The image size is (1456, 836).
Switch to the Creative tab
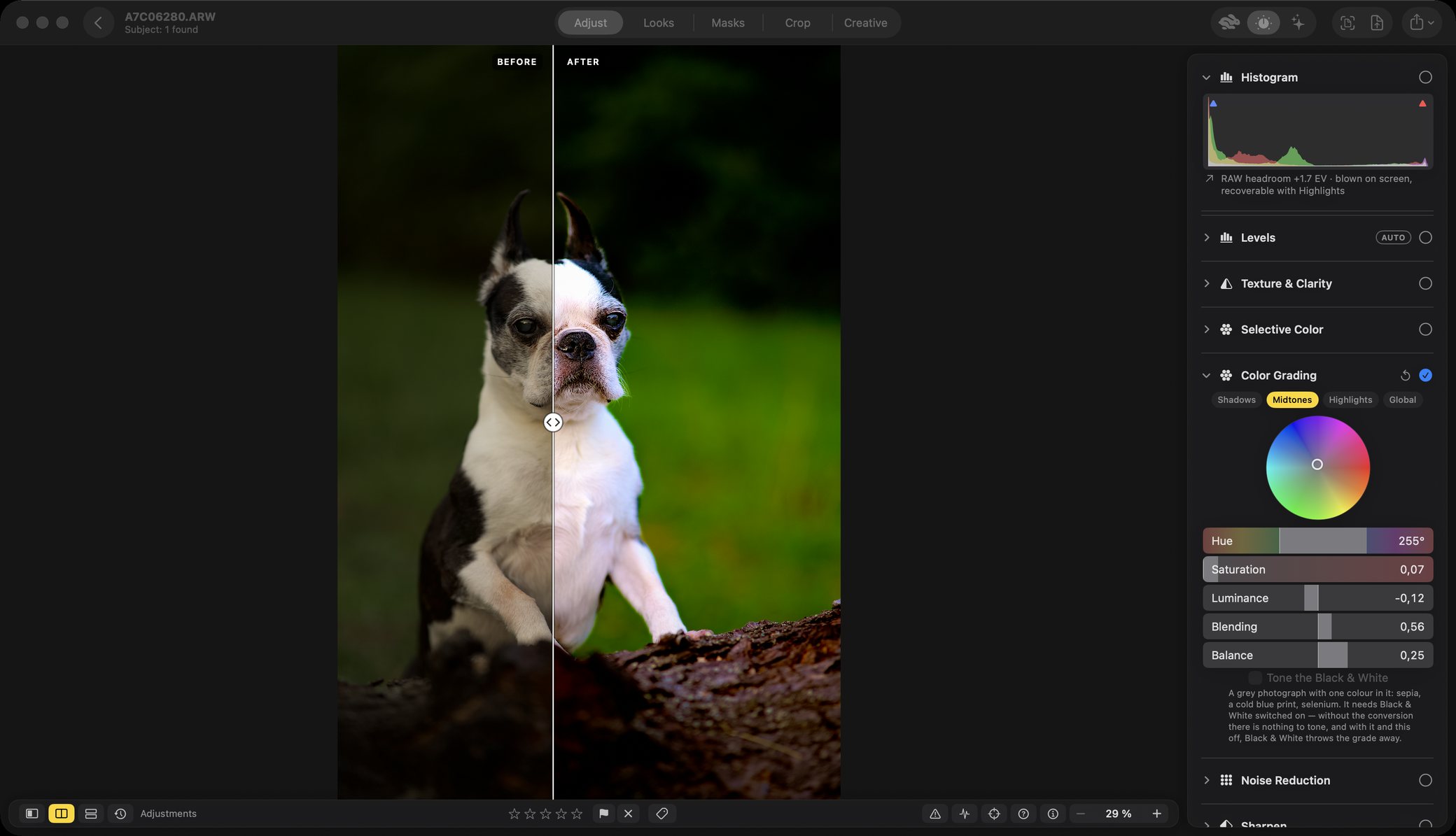click(865, 22)
